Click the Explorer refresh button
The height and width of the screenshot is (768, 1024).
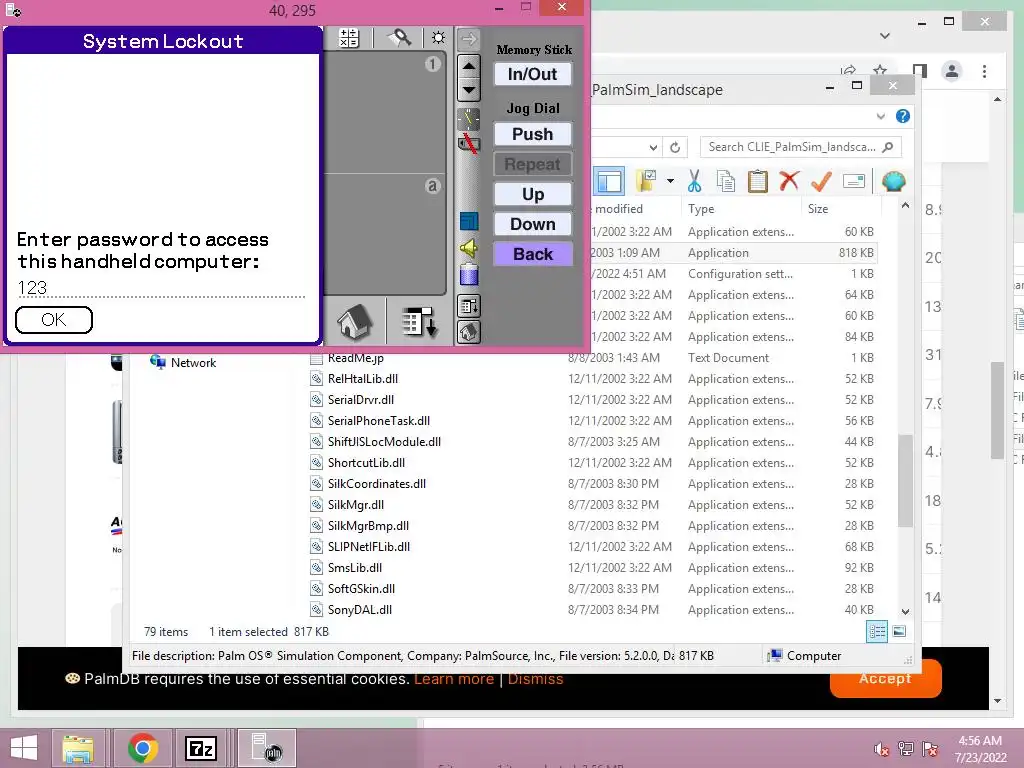(x=675, y=148)
